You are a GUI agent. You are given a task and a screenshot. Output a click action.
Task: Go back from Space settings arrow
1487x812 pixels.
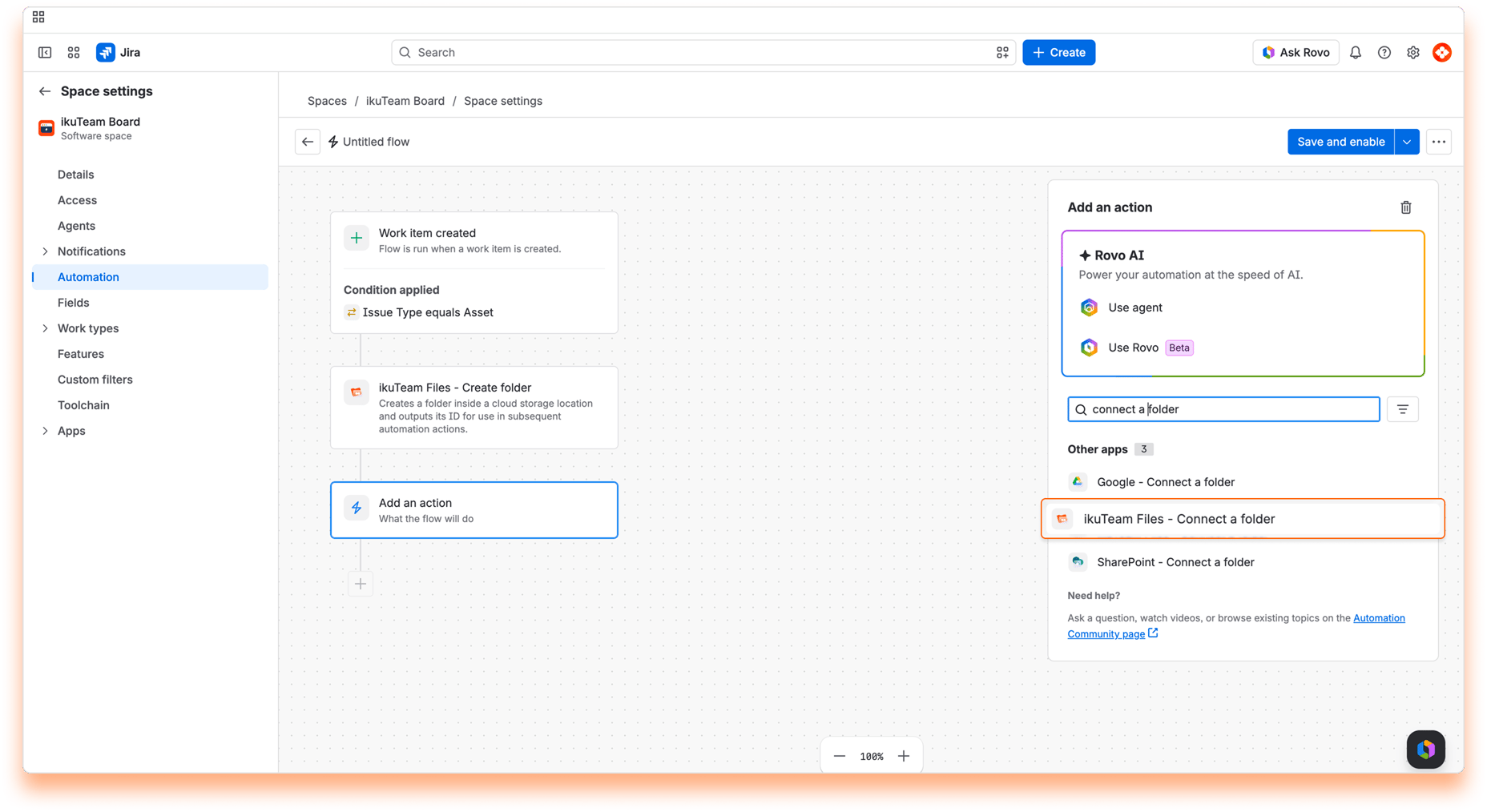pos(45,91)
